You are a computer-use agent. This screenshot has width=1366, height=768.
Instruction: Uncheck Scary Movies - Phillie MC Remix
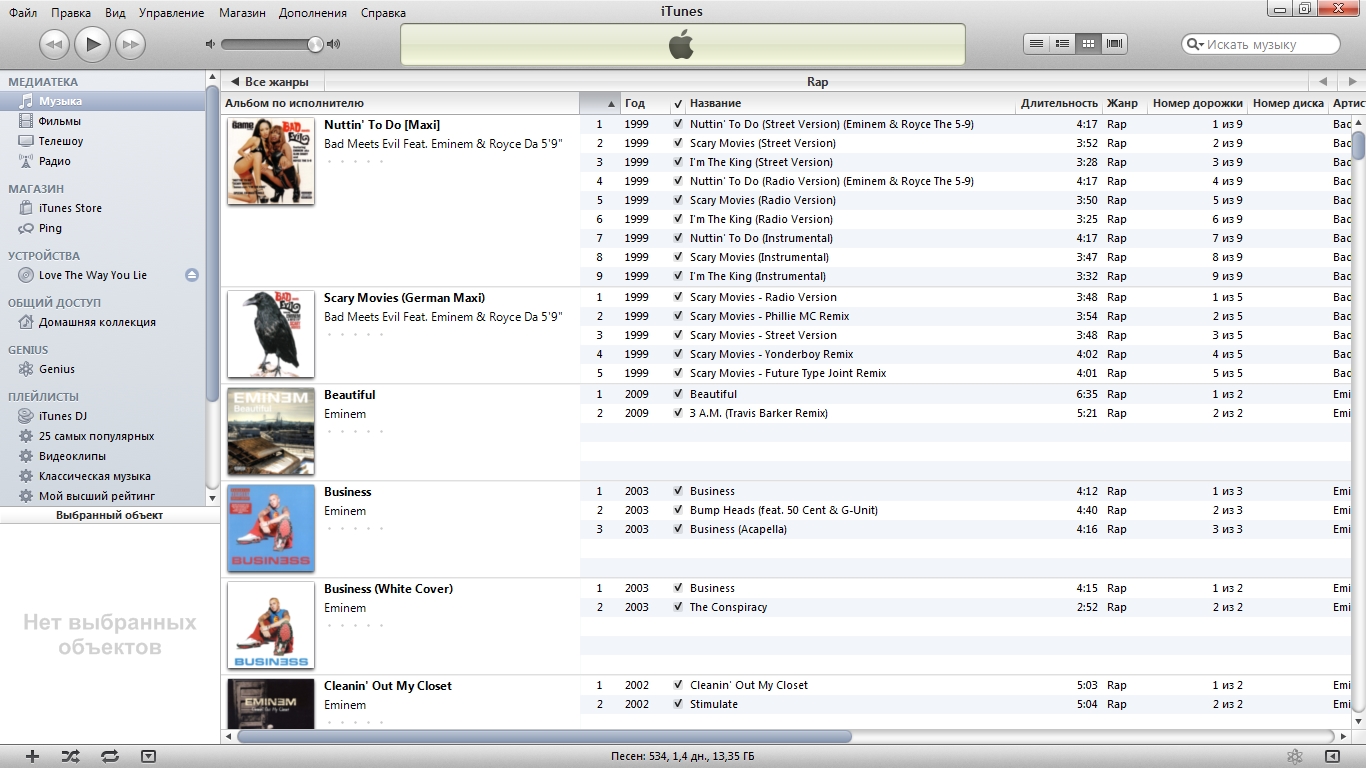(678, 316)
